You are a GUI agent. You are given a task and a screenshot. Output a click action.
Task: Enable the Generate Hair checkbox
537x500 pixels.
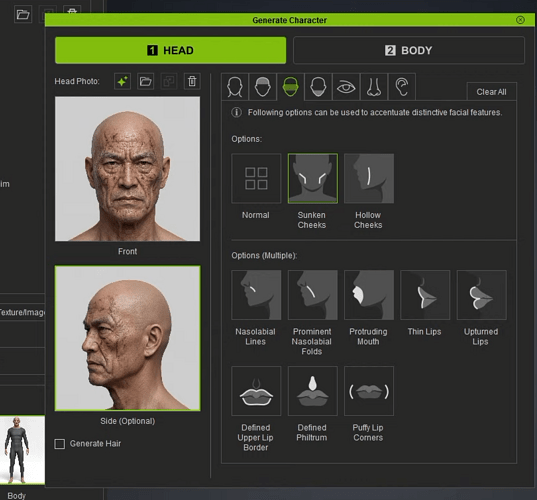point(60,444)
